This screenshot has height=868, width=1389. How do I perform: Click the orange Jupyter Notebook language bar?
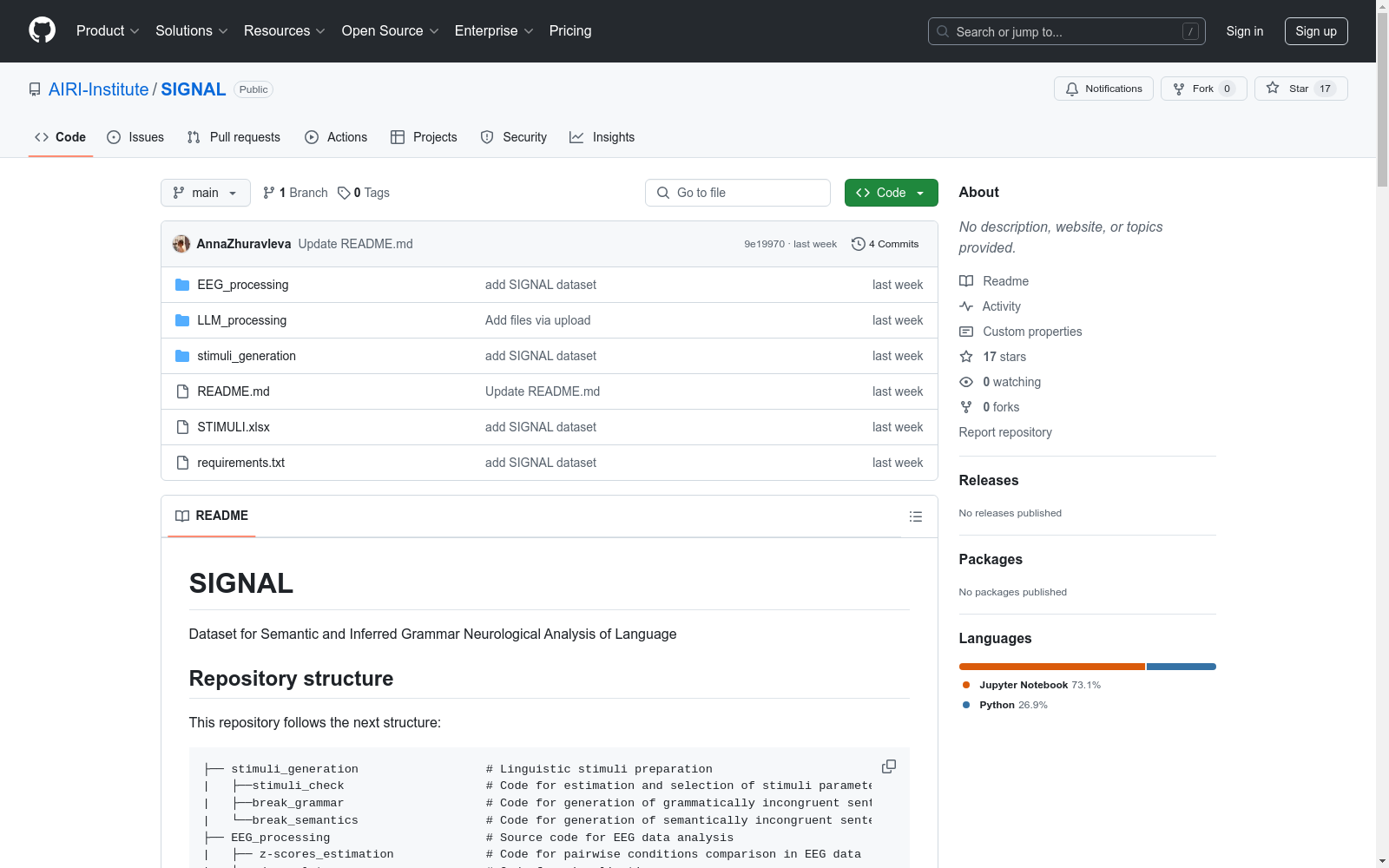(x=1052, y=667)
